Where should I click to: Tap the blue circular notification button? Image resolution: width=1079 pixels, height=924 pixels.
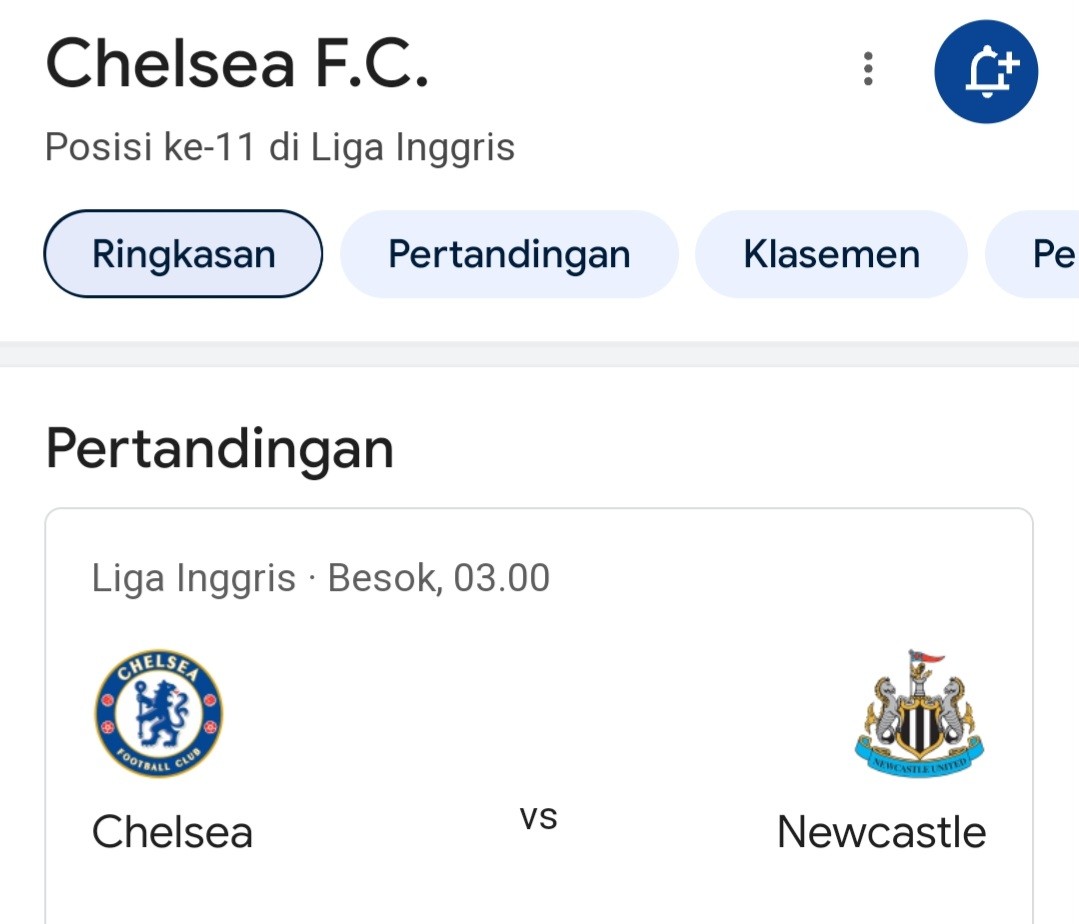click(985, 72)
